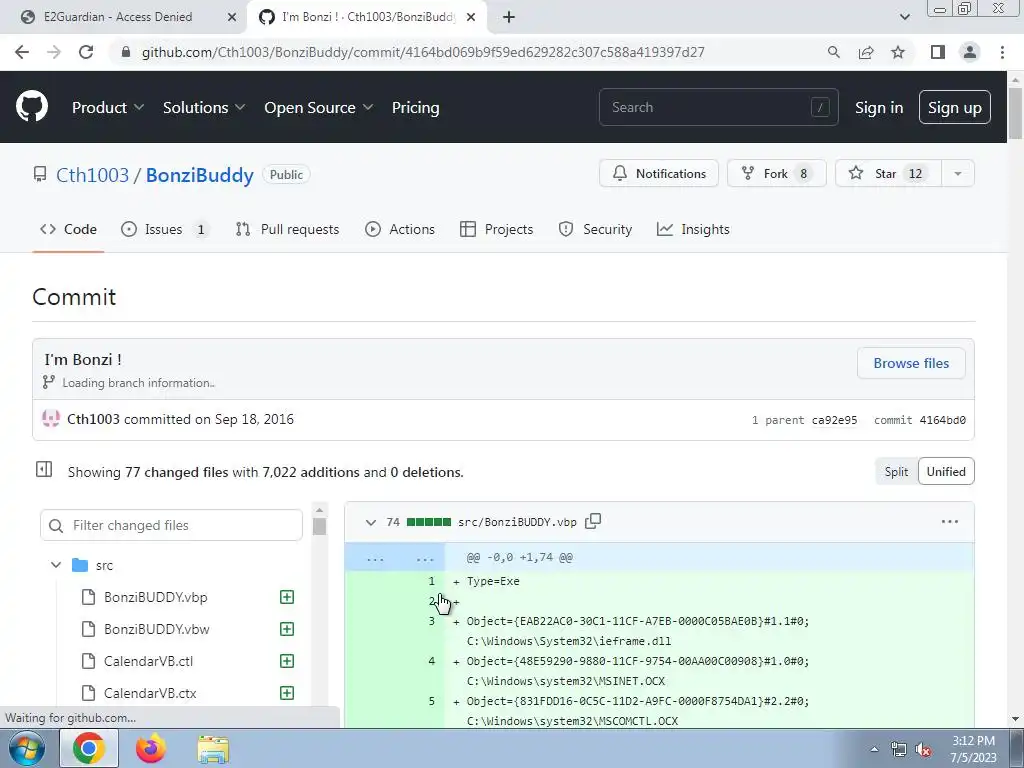Close the I'm Bonzi GitHub tab
The height and width of the screenshot is (768, 1024).
471,17
